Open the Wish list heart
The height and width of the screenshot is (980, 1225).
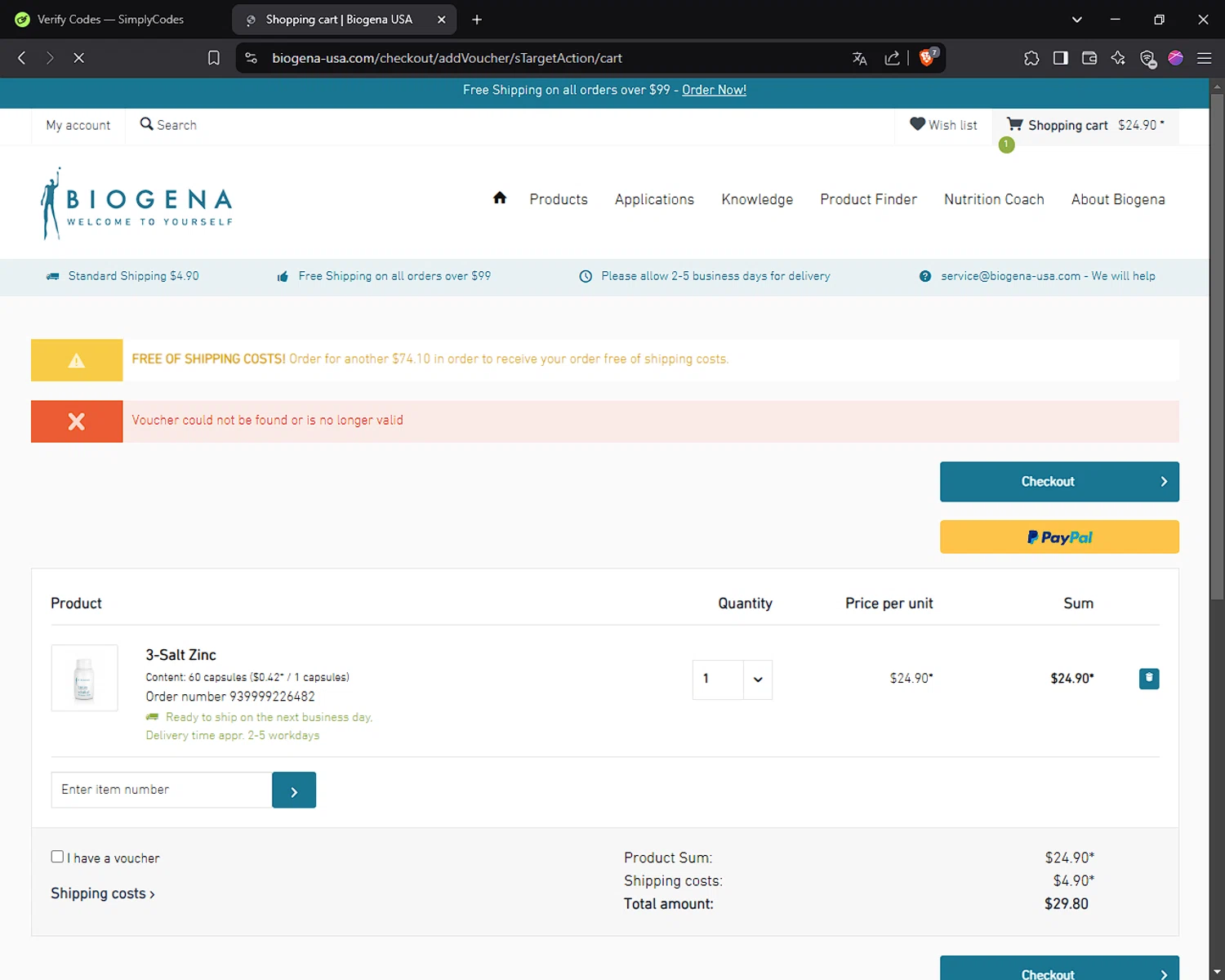click(x=944, y=124)
